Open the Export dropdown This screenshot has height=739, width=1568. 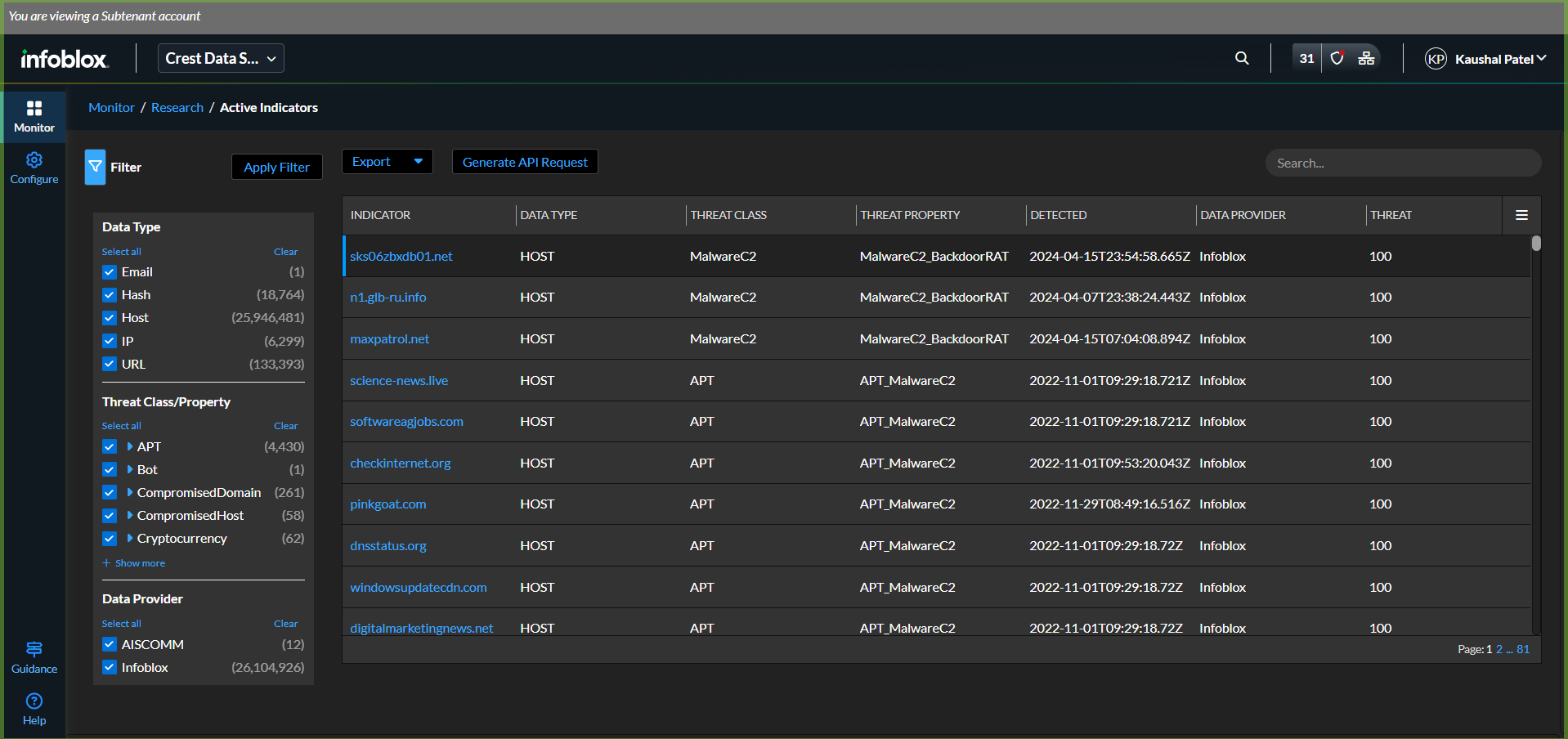pyautogui.click(x=387, y=162)
